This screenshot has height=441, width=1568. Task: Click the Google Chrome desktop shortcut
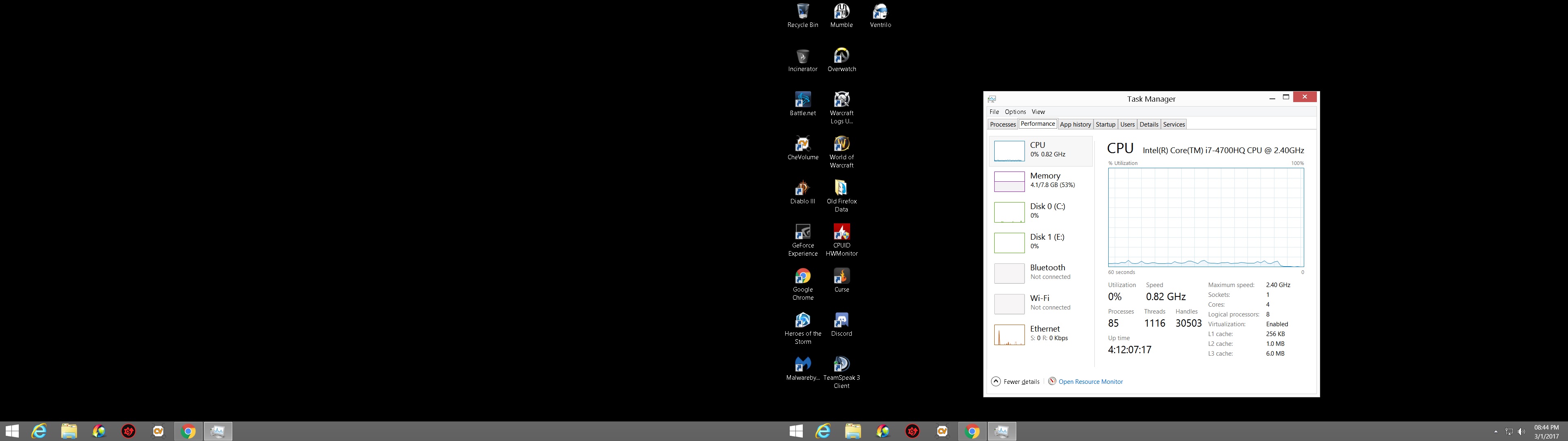click(x=802, y=285)
